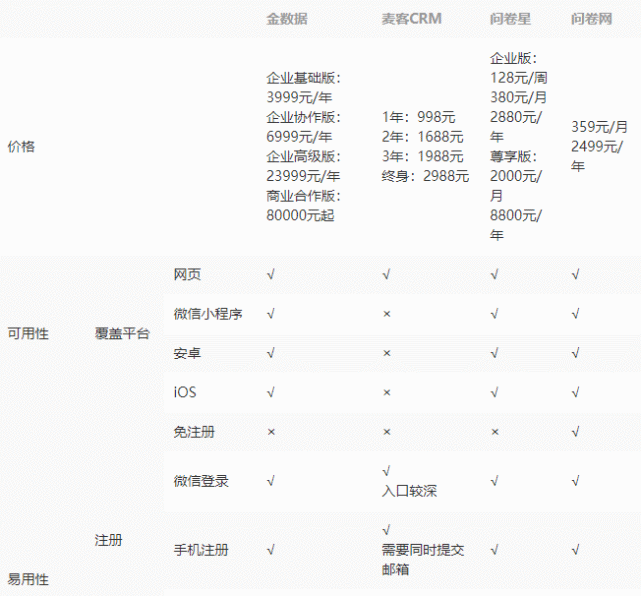
Task: Click the 3年: 1988元 price
Action: tap(422, 156)
